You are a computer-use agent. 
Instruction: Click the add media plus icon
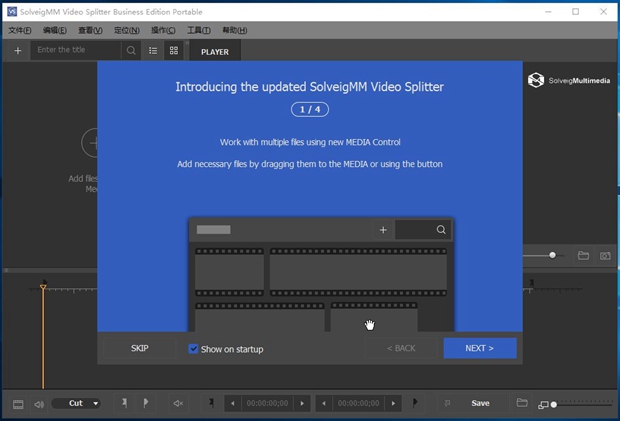(18, 51)
